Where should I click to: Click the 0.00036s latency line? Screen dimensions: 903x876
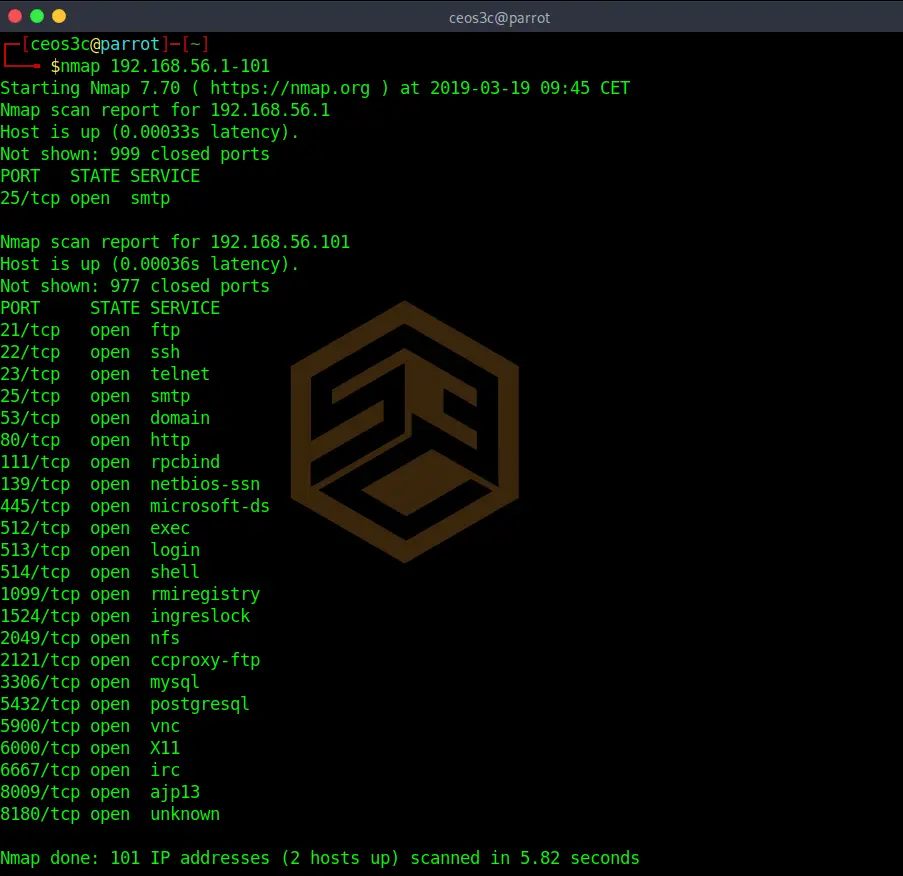tap(150, 264)
